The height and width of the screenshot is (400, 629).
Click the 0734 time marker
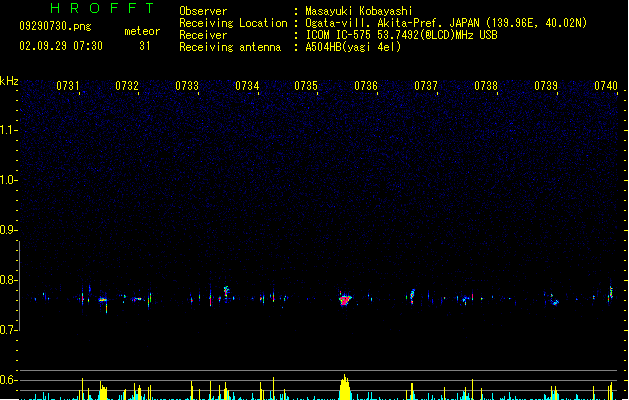(x=247, y=86)
